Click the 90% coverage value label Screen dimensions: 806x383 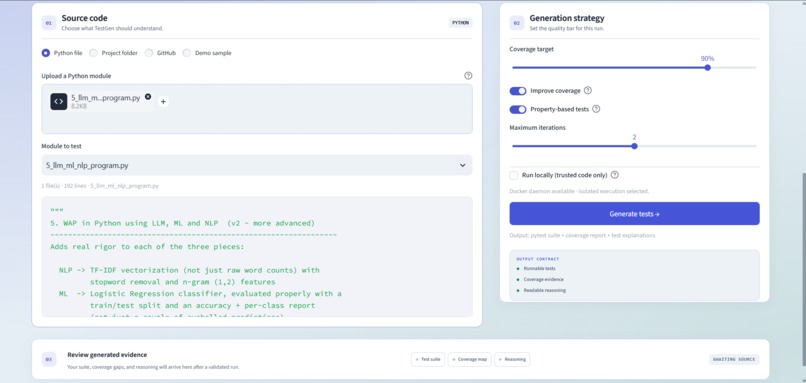[707, 59]
